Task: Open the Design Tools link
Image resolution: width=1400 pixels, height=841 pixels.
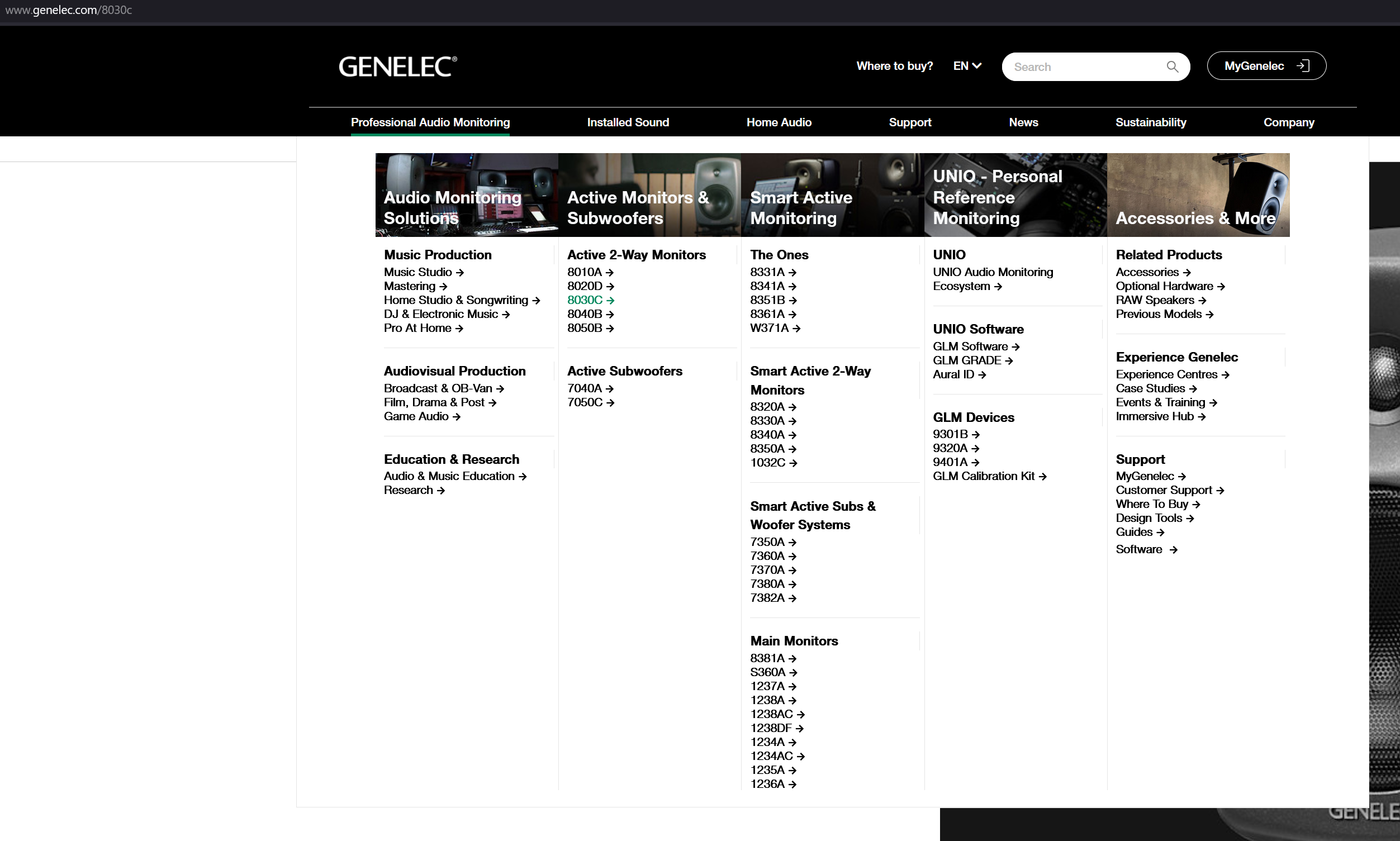Action: (x=1155, y=518)
